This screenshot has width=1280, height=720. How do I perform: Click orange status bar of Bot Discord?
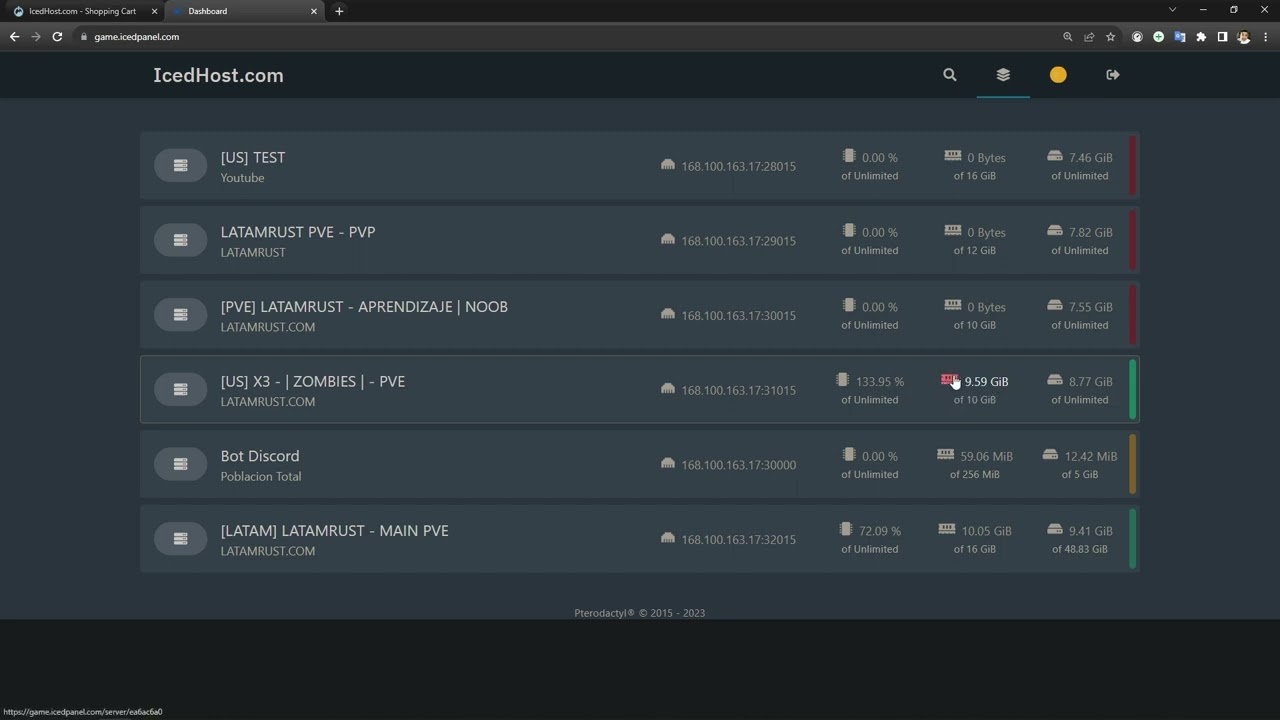[1133, 464]
